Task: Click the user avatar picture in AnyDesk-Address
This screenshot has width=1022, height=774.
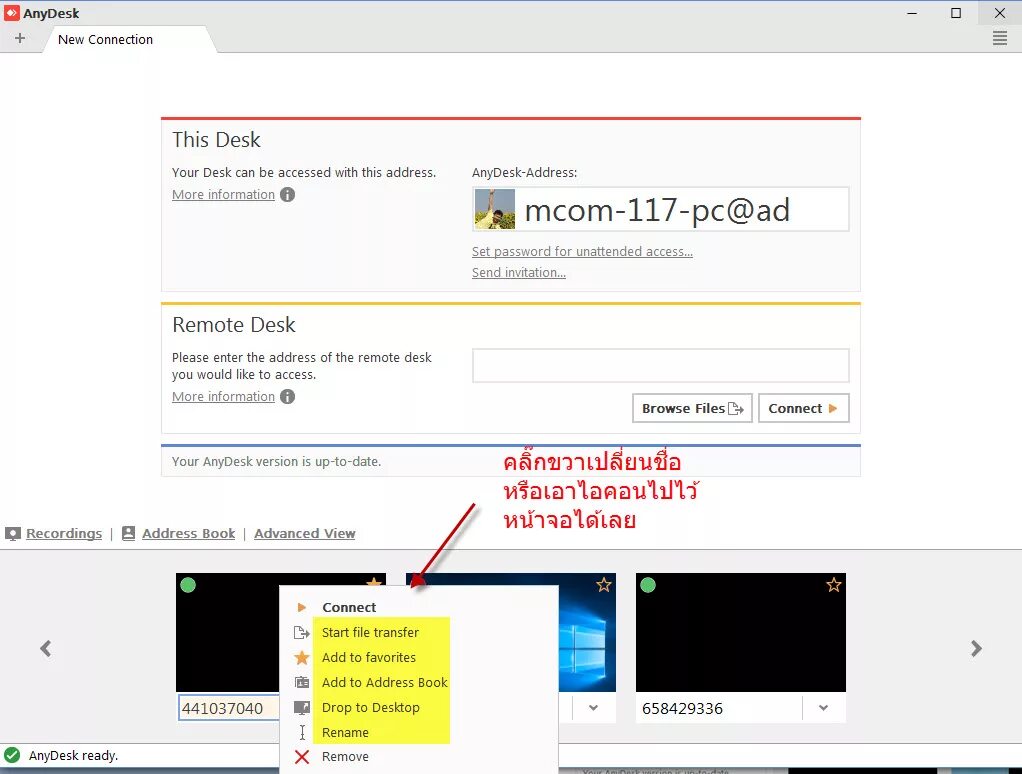Action: [x=495, y=209]
